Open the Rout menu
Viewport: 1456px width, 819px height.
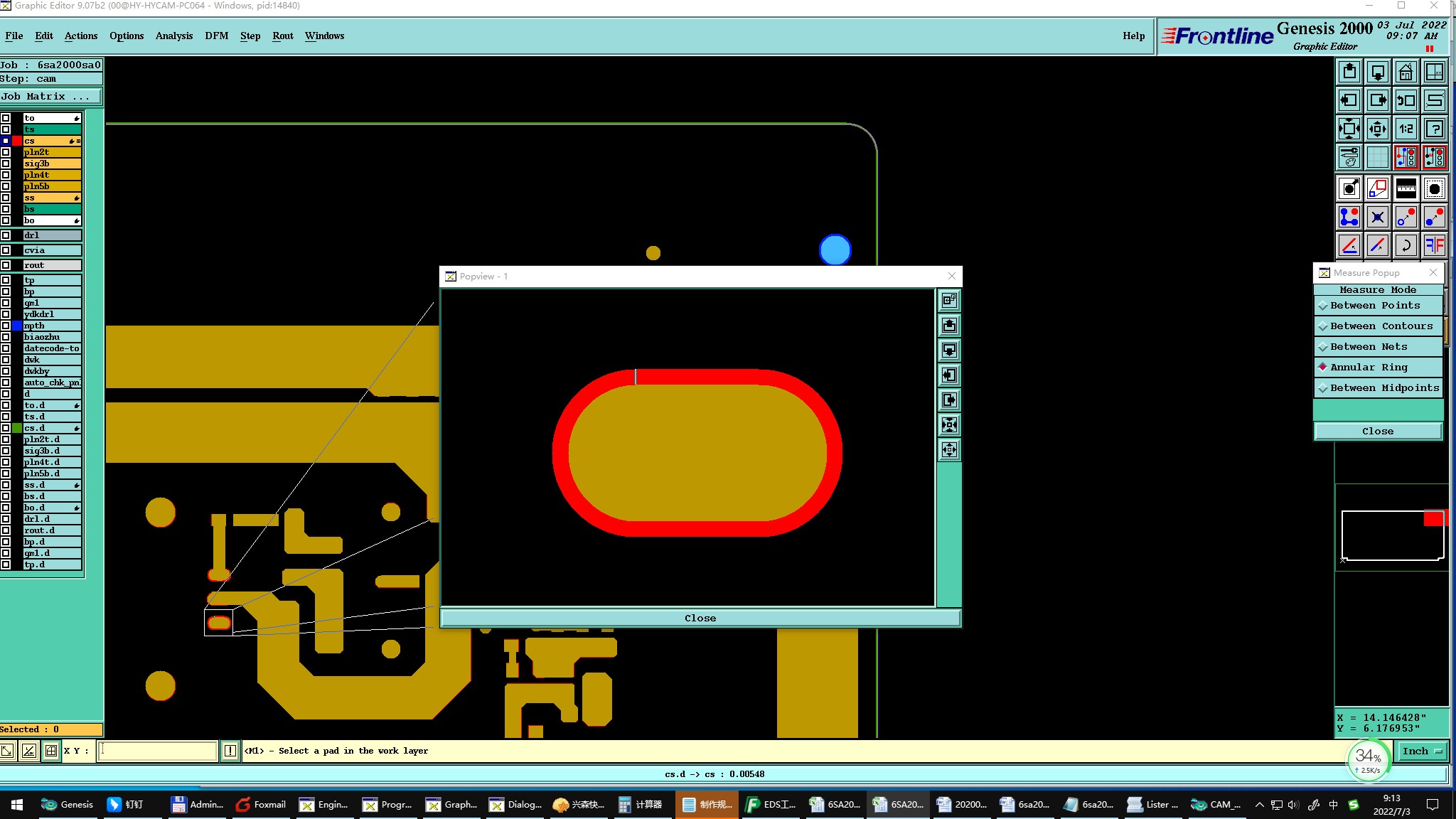(x=283, y=36)
